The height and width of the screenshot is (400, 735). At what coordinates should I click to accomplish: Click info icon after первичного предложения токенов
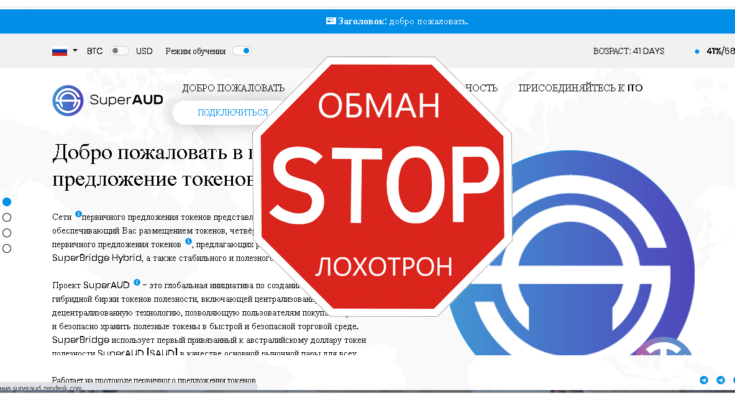coord(188,242)
